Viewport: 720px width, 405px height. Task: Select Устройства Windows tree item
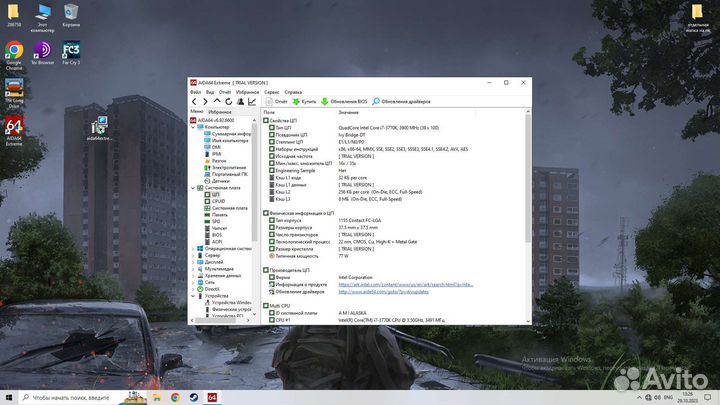click(x=228, y=303)
